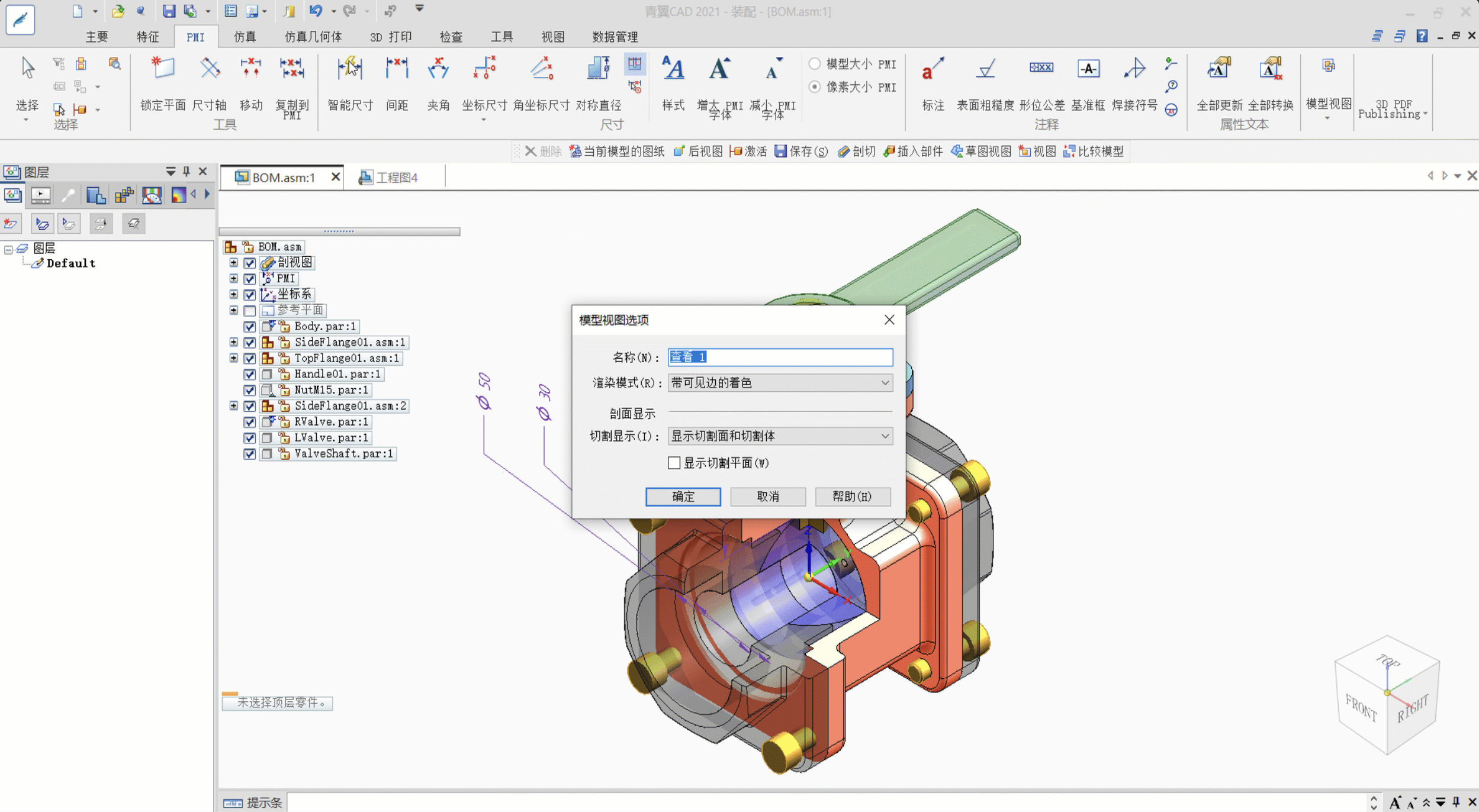Uncheck ValveShaft.par:1 checkbox
This screenshot has width=1479, height=812.
250,453
